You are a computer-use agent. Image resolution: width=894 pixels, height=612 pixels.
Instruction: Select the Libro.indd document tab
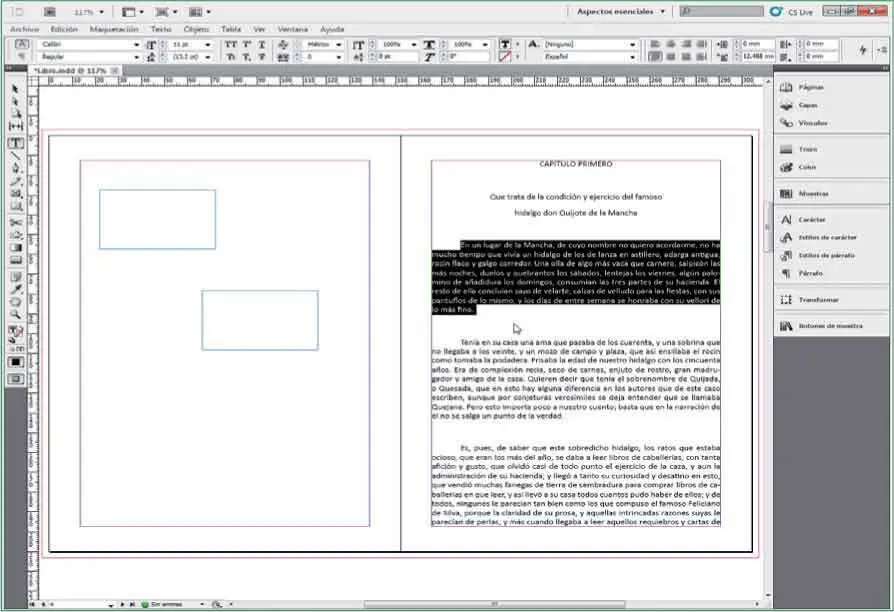pyautogui.click(x=74, y=71)
